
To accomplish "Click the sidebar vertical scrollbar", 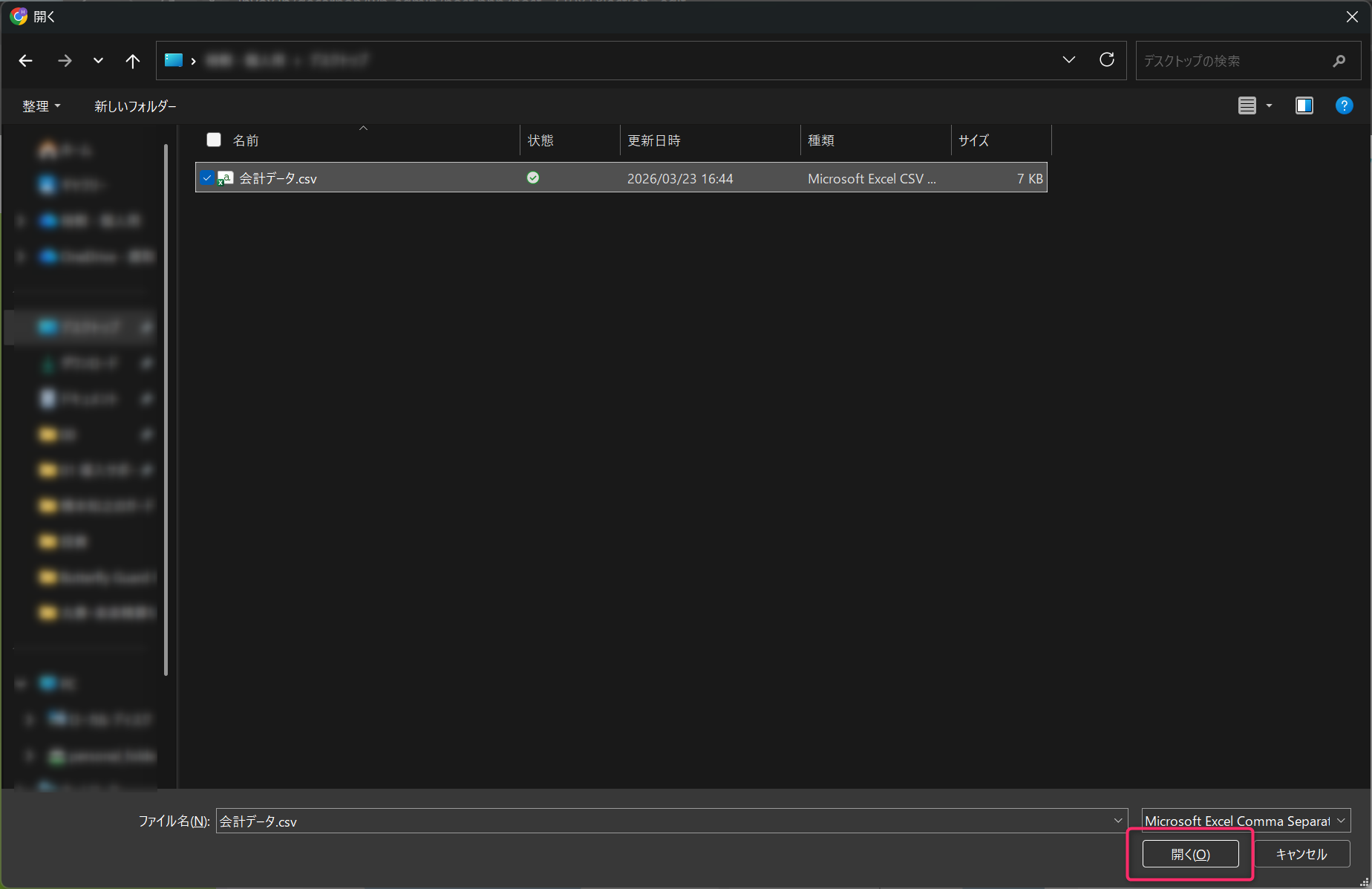I will 166,408.
